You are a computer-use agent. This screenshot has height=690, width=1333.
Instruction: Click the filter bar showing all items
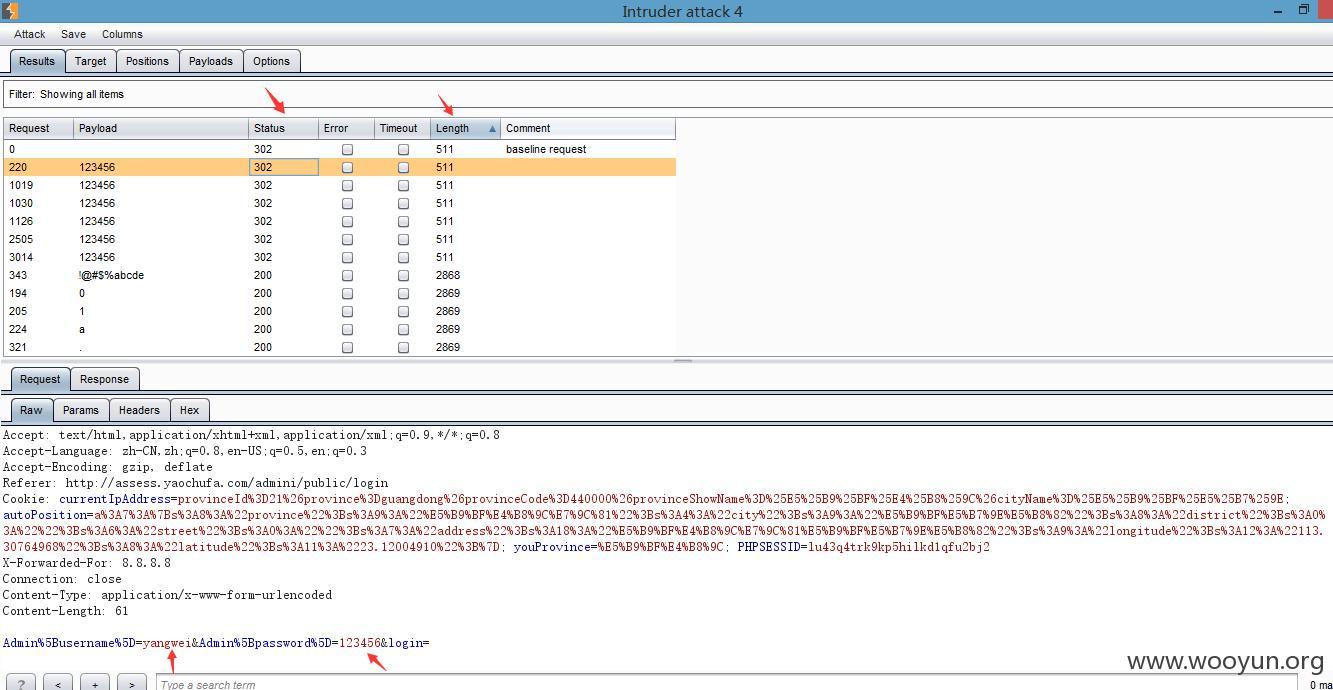pos(666,94)
